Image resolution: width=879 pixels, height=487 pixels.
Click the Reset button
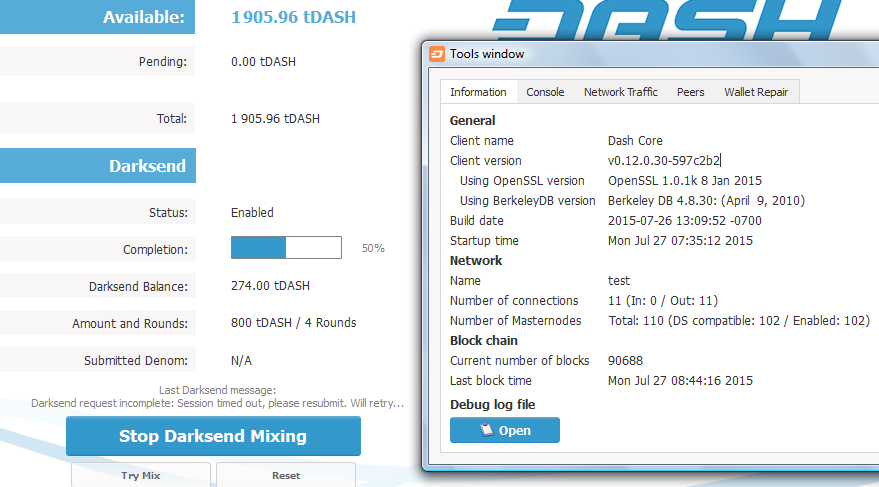(x=286, y=475)
